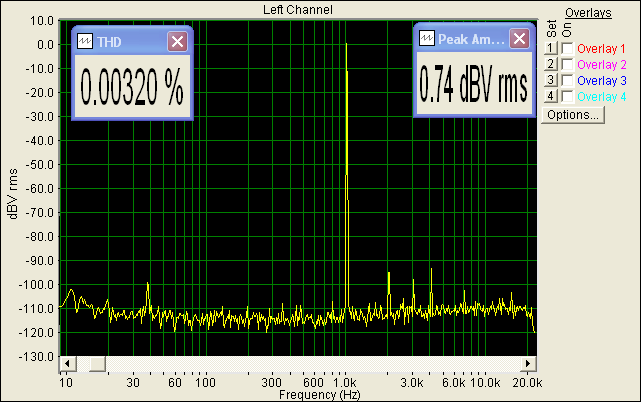The width and height of the screenshot is (641, 402).
Task: Click the THD value 0.00320 %
Action: click(132, 87)
